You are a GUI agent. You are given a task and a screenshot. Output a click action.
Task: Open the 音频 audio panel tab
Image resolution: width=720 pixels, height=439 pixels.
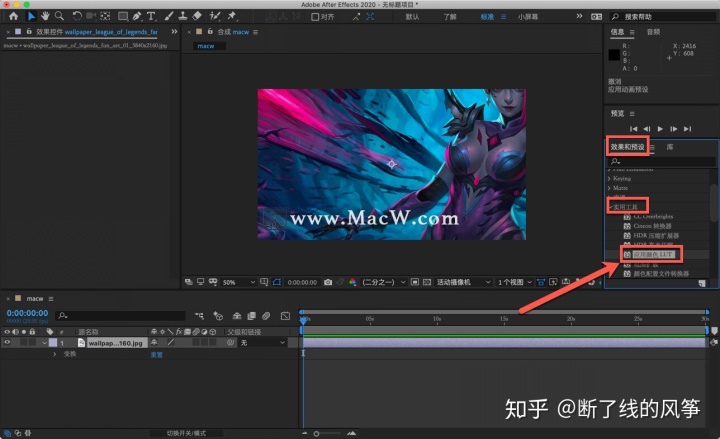pyautogui.click(x=653, y=32)
